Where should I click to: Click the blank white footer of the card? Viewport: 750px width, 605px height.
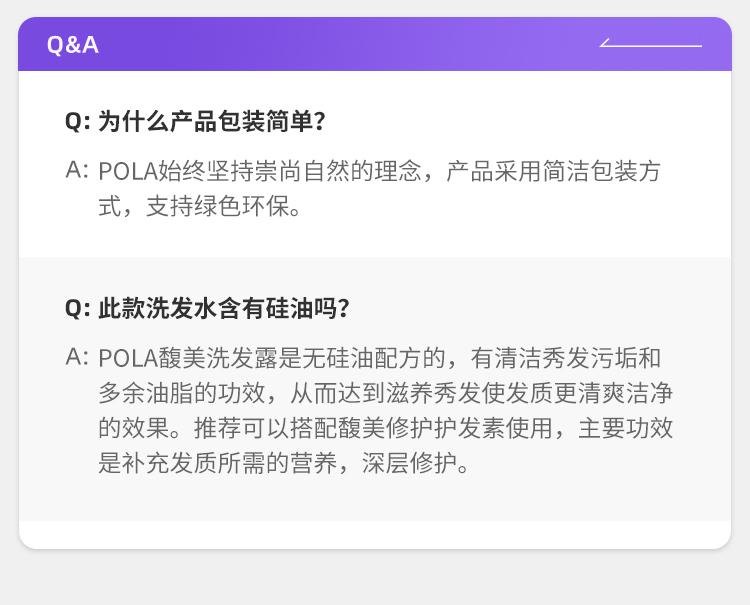(375, 534)
